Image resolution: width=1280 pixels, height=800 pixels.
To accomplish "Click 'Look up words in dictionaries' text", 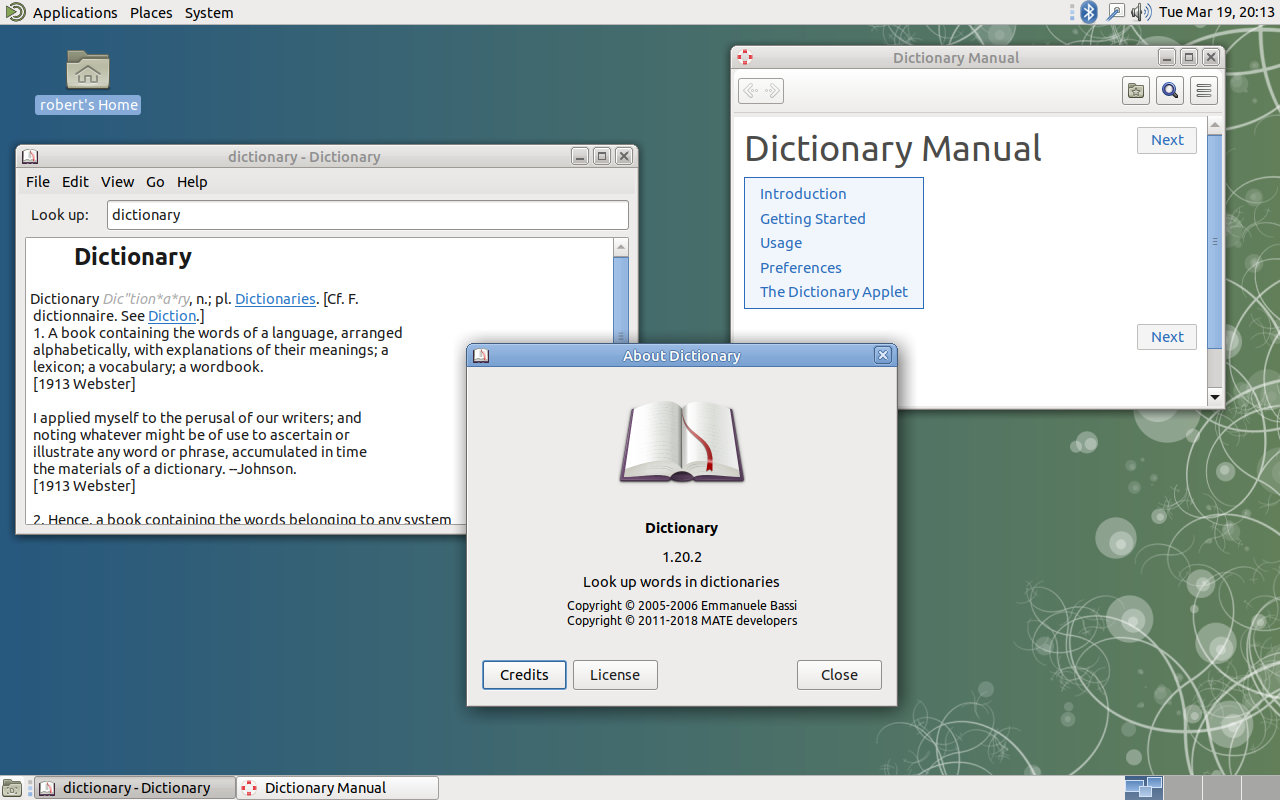I will pos(682,582).
